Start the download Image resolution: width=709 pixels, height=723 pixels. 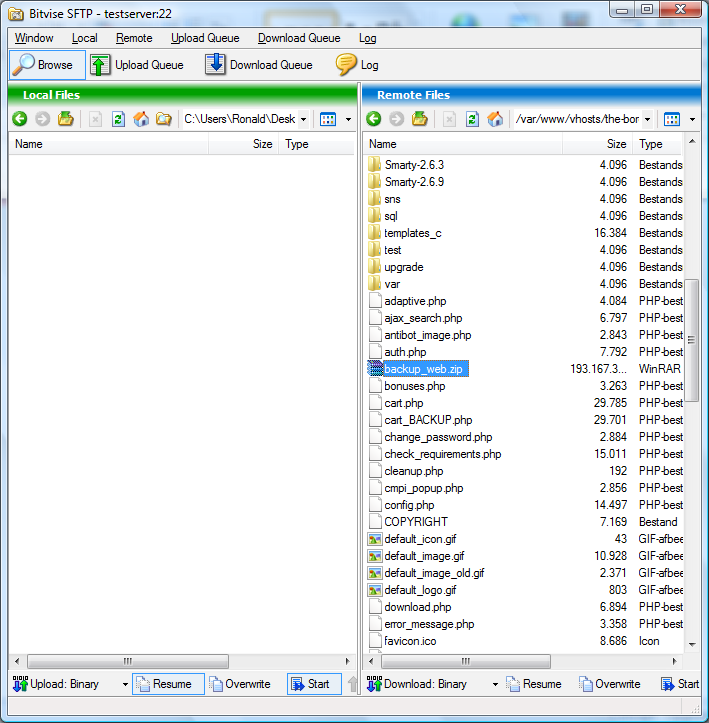[680, 684]
